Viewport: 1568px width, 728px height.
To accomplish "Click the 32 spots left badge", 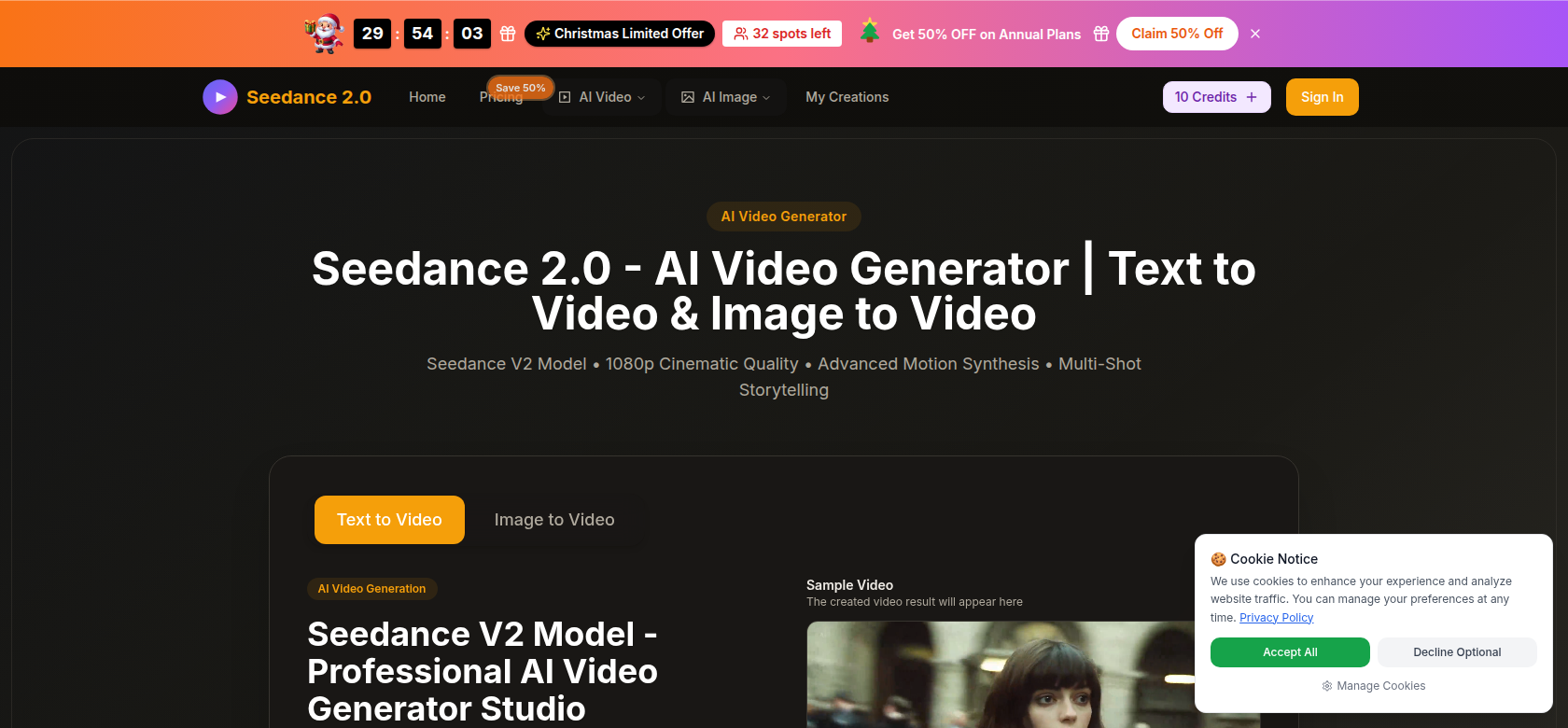I will click(x=782, y=34).
